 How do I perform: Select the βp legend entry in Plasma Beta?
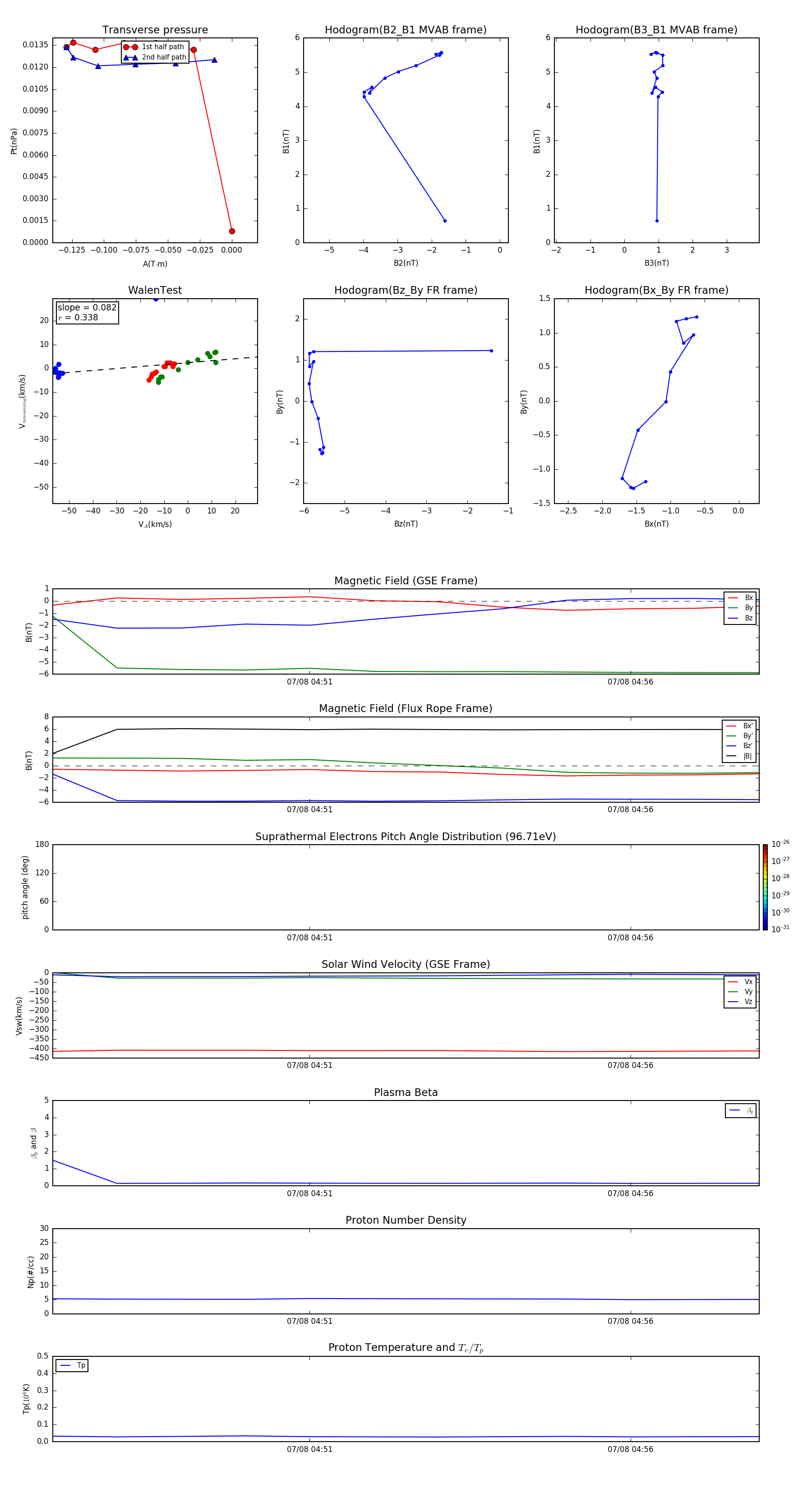coord(741,1110)
